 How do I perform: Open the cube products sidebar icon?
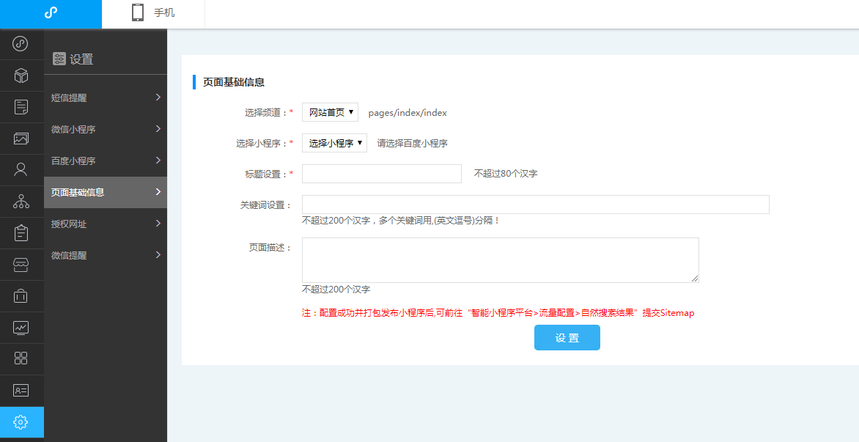[21, 76]
